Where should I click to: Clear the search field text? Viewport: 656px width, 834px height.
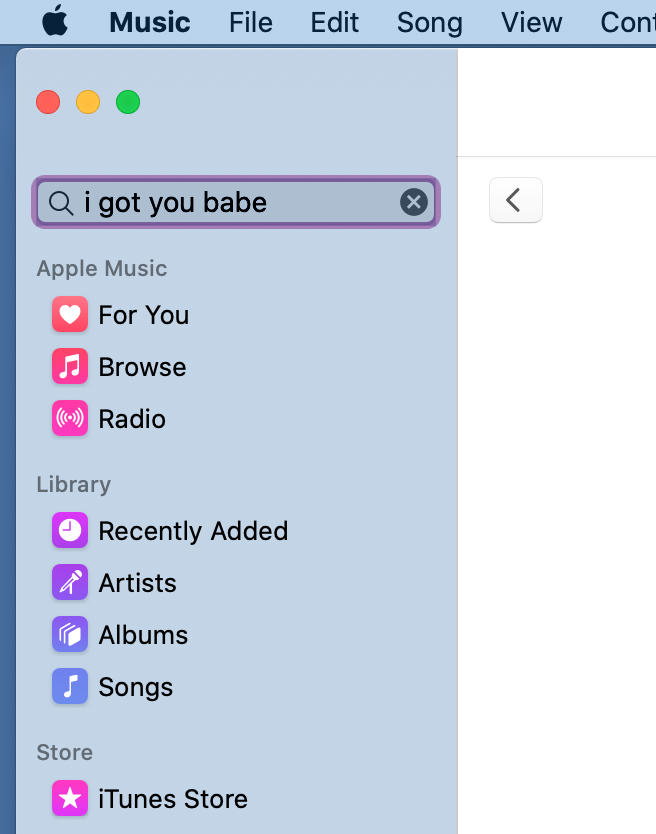coord(414,203)
